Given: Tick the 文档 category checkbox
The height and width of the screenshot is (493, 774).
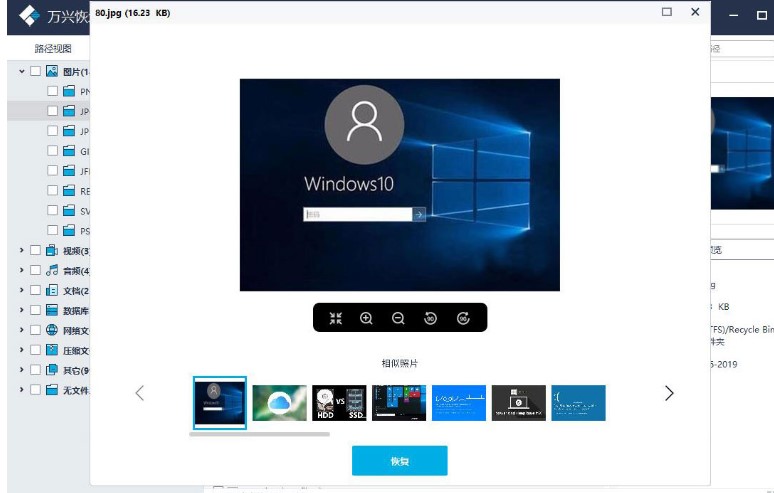Looking at the screenshot, I should [35, 290].
